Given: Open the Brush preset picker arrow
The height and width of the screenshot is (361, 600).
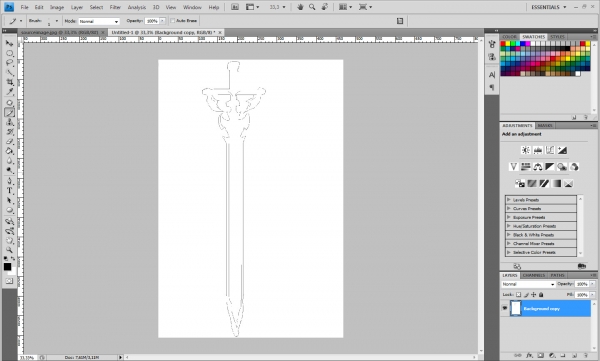Looking at the screenshot, I should tap(57, 21).
